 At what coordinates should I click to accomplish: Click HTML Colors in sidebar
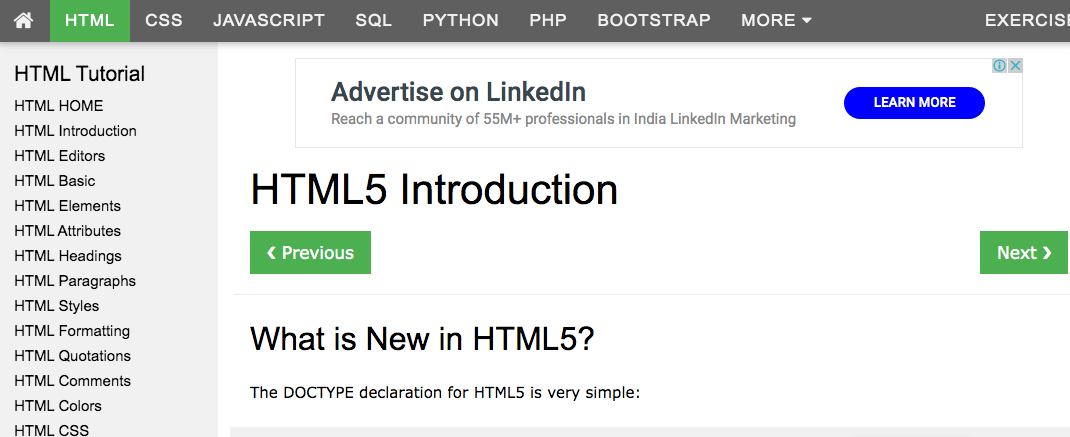pyautogui.click(x=58, y=406)
